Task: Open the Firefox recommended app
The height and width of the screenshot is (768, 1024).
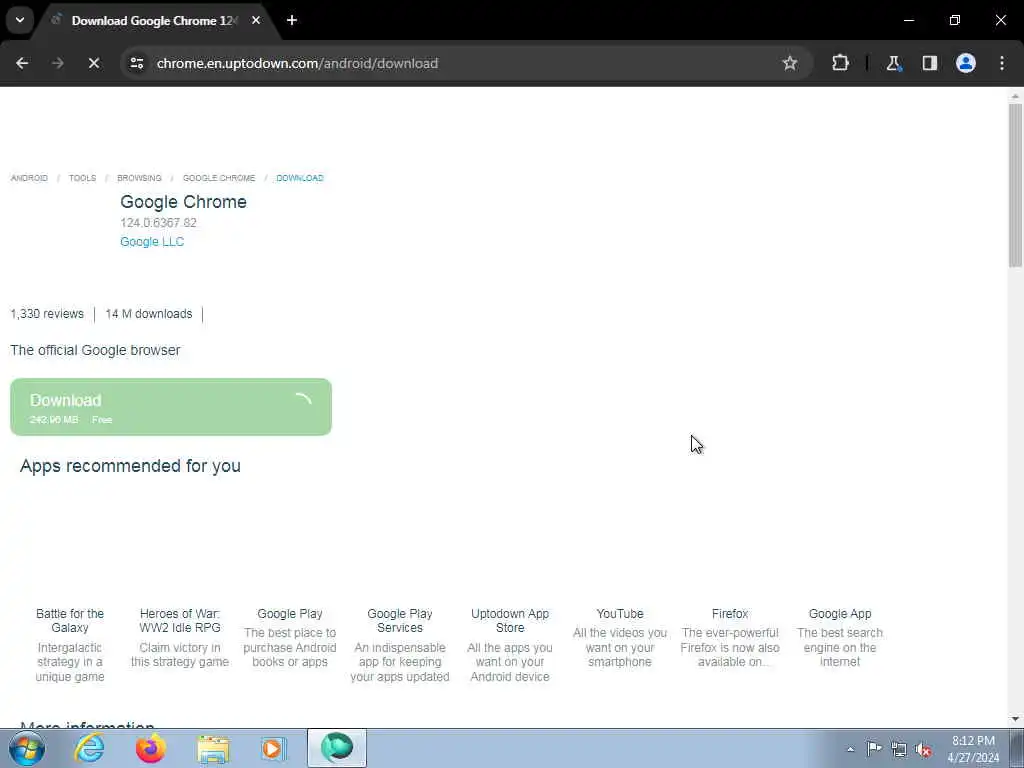Action: click(730, 614)
